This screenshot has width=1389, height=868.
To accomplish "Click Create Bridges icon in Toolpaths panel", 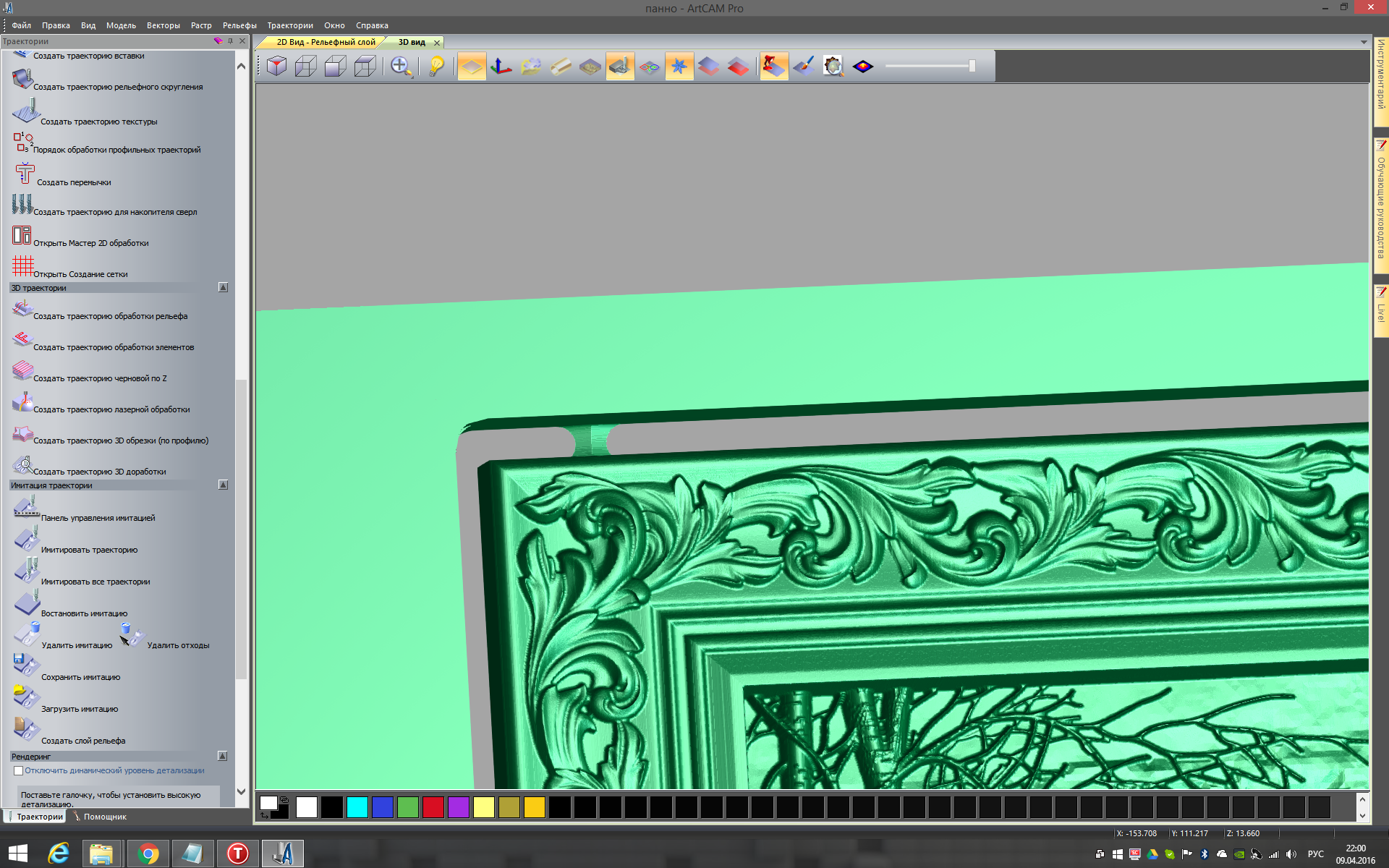I will (25, 174).
